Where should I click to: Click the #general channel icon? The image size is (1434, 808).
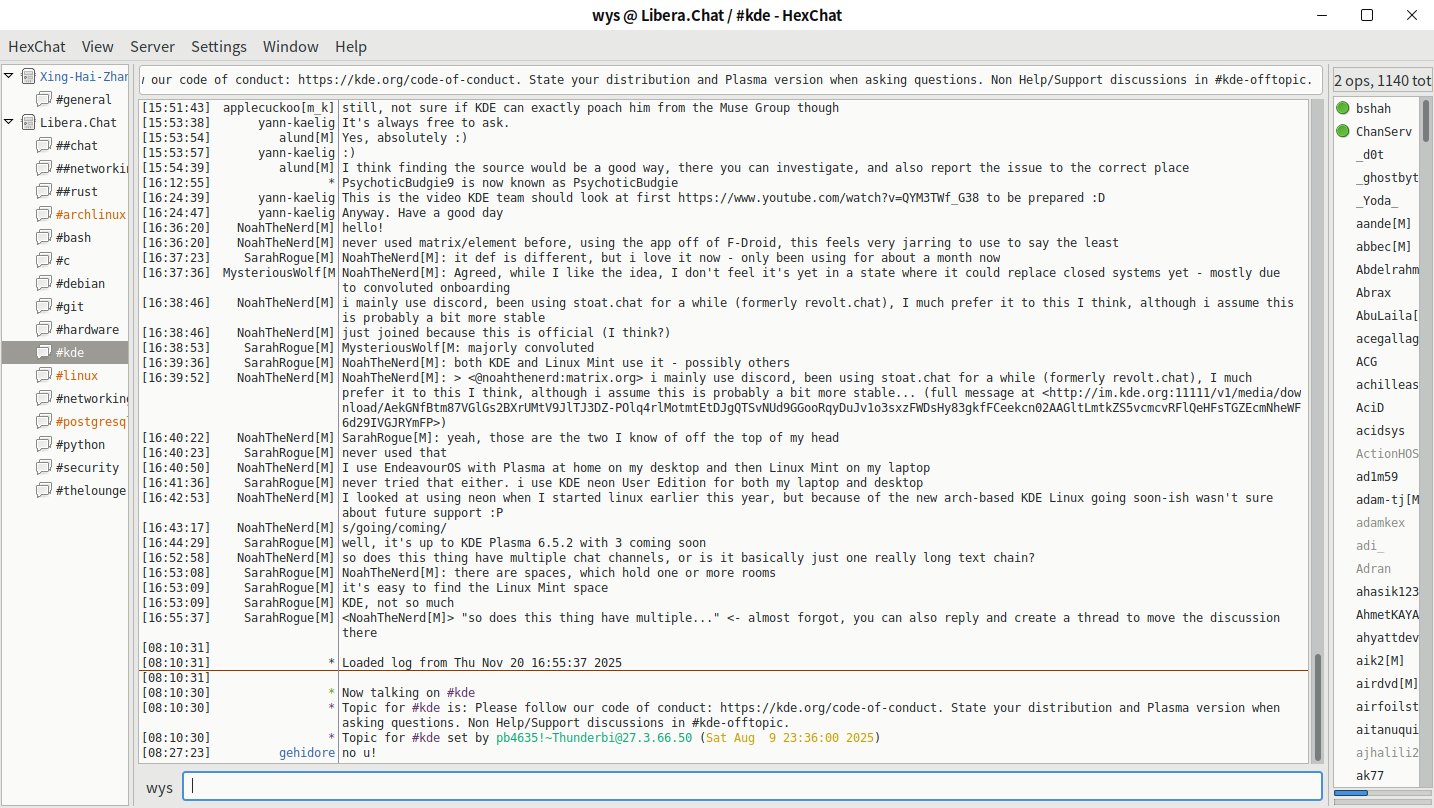pyautogui.click(x=43, y=99)
